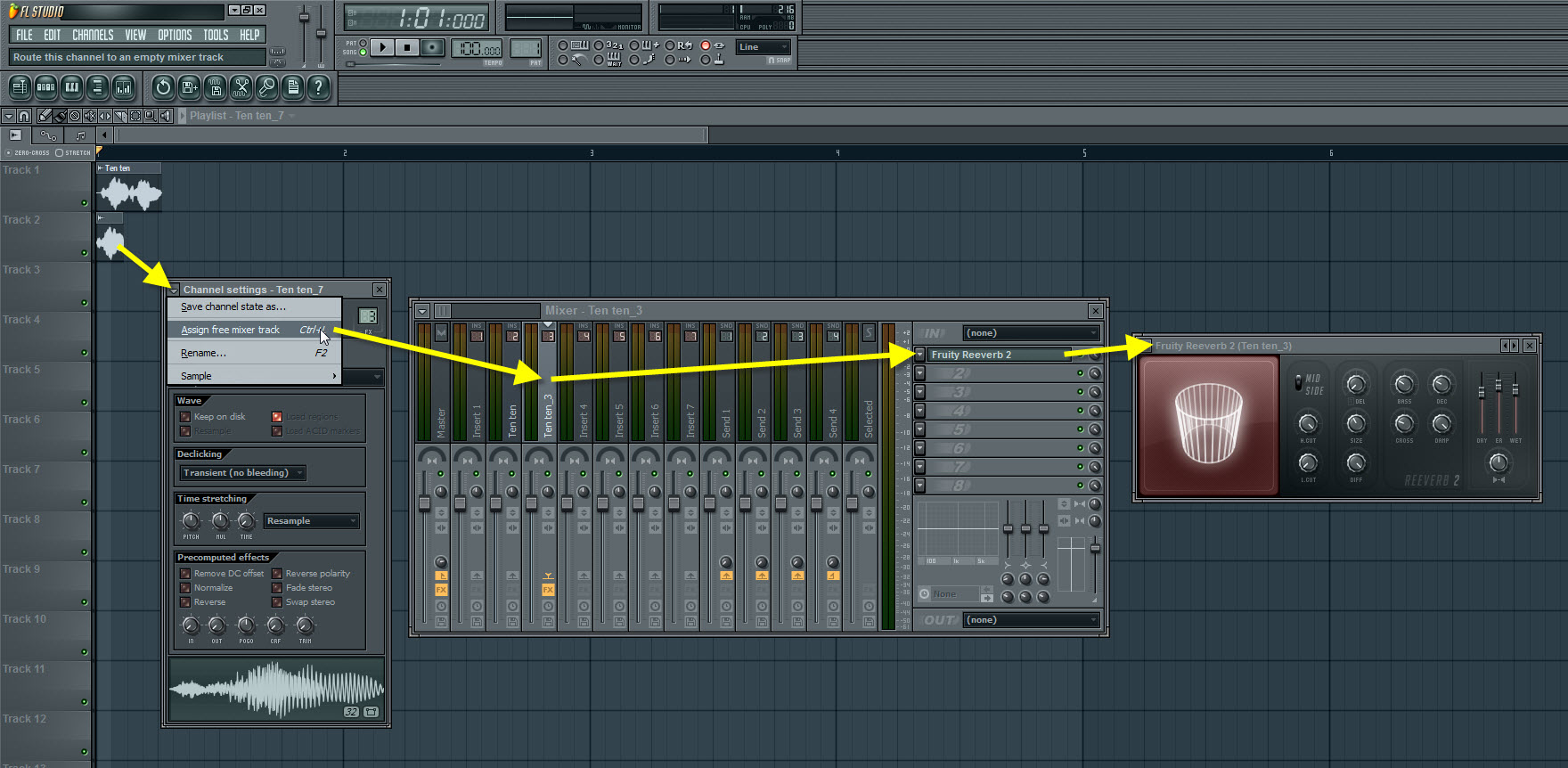Select Song mode radio button
The image size is (1568, 768).
363,53
